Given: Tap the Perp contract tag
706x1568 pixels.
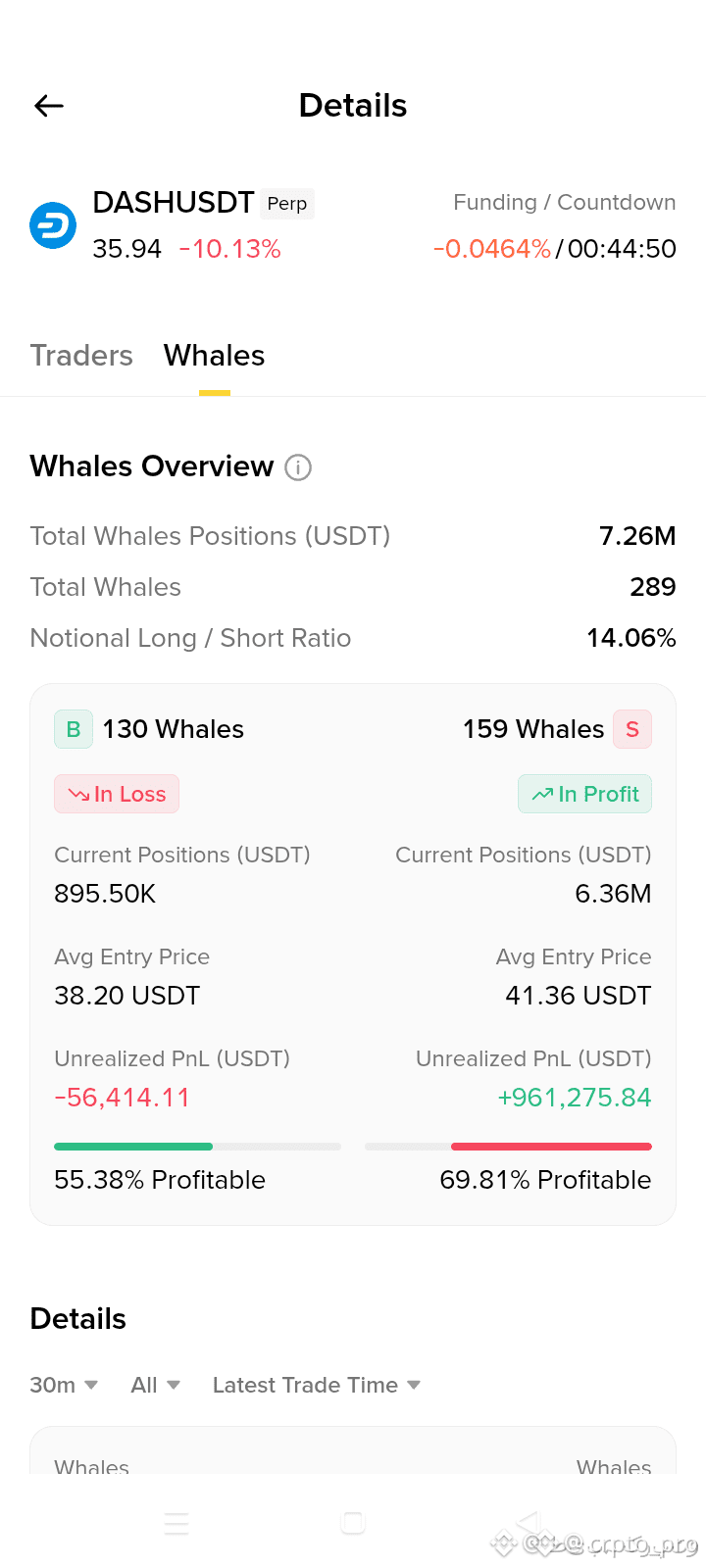Looking at the screenshot, I should click(287, 204).
